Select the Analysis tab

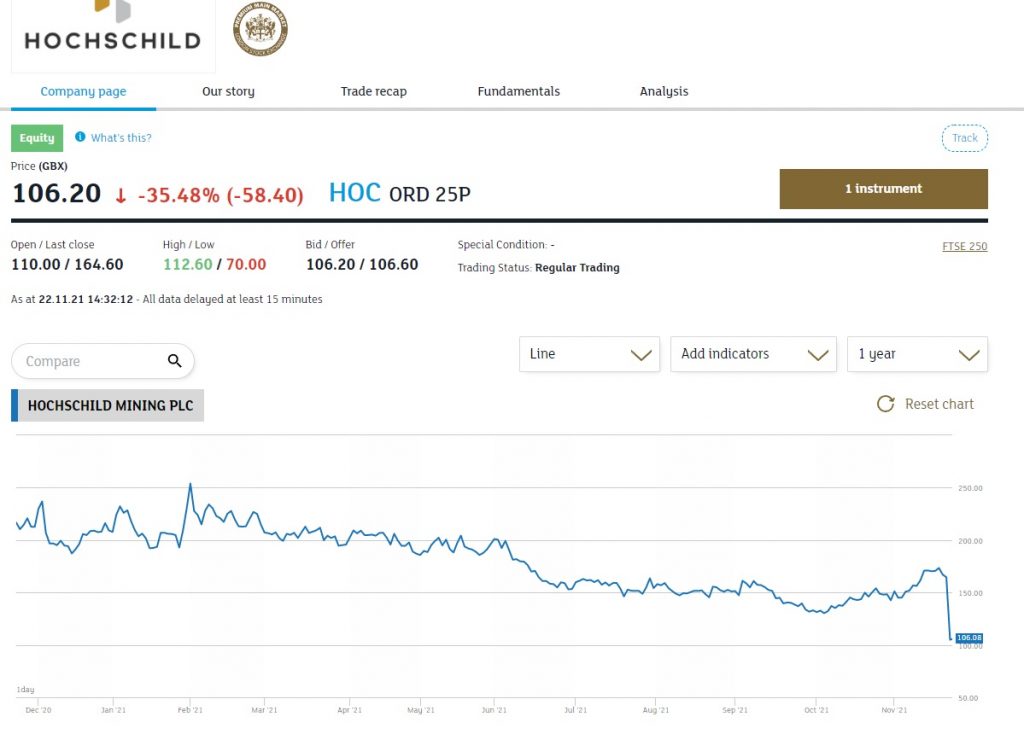[664, 91]
